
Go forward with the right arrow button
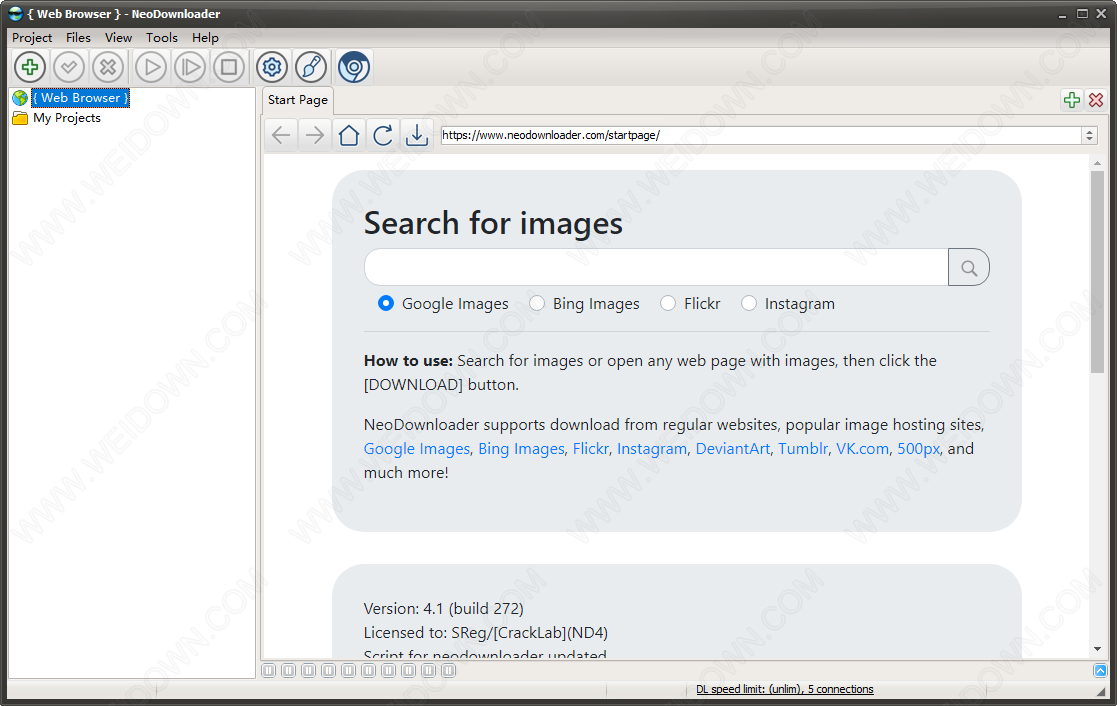coord(315,135)
